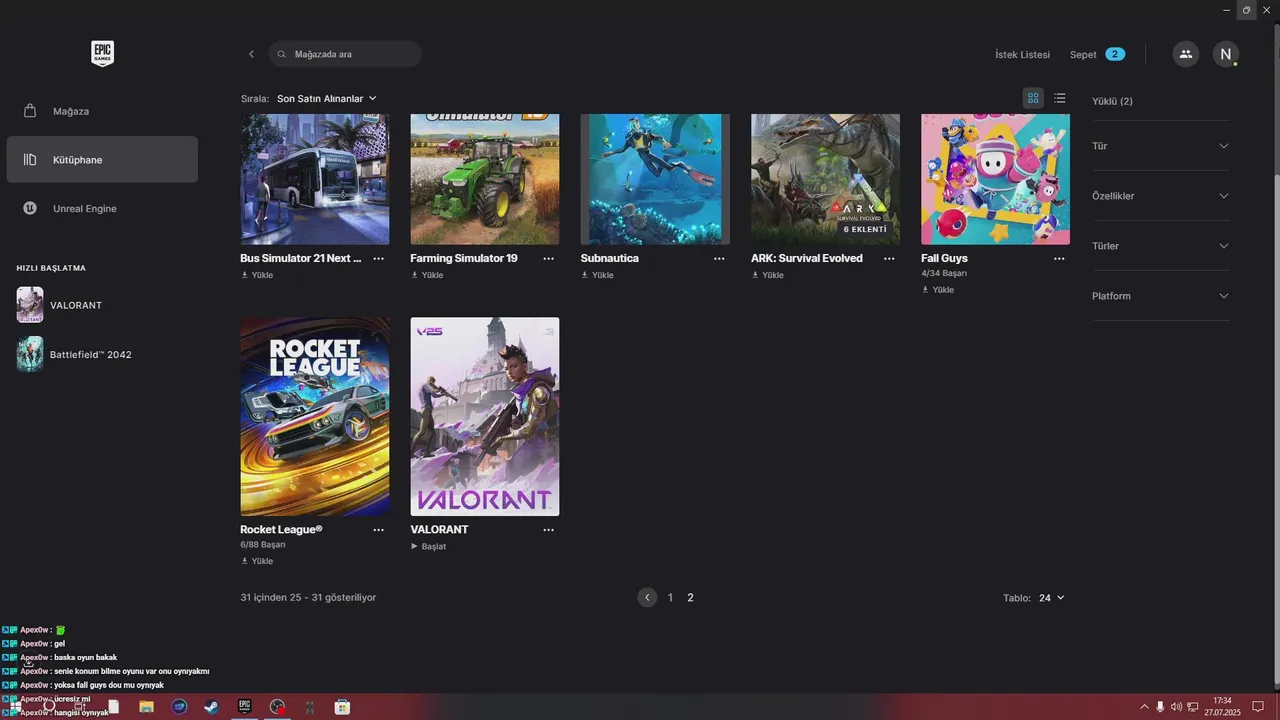Open the notification center icon
The width and height of the screenshot is (1280, 720).
(1258, 706)
